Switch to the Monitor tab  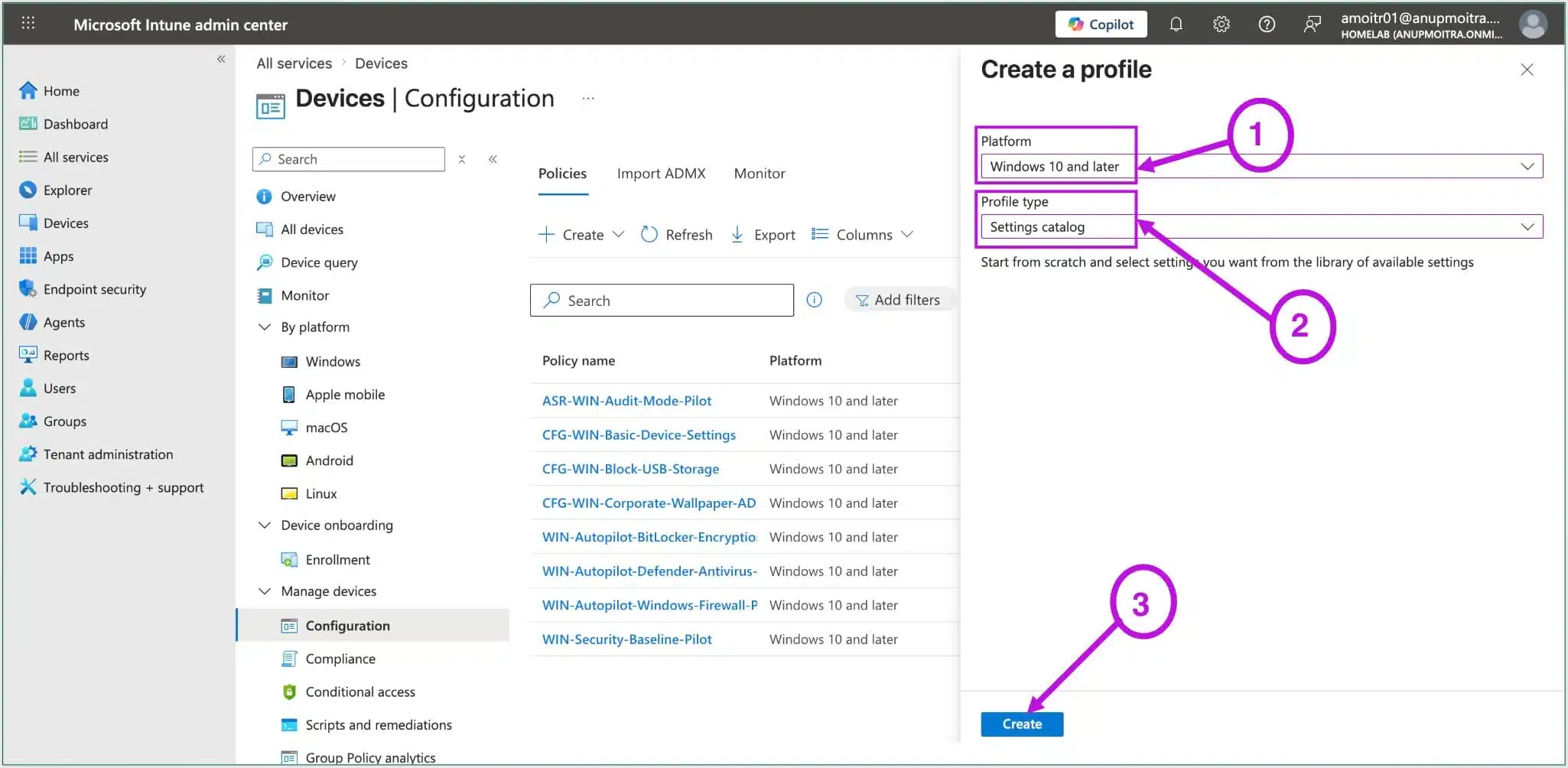[x=760, y=174]
